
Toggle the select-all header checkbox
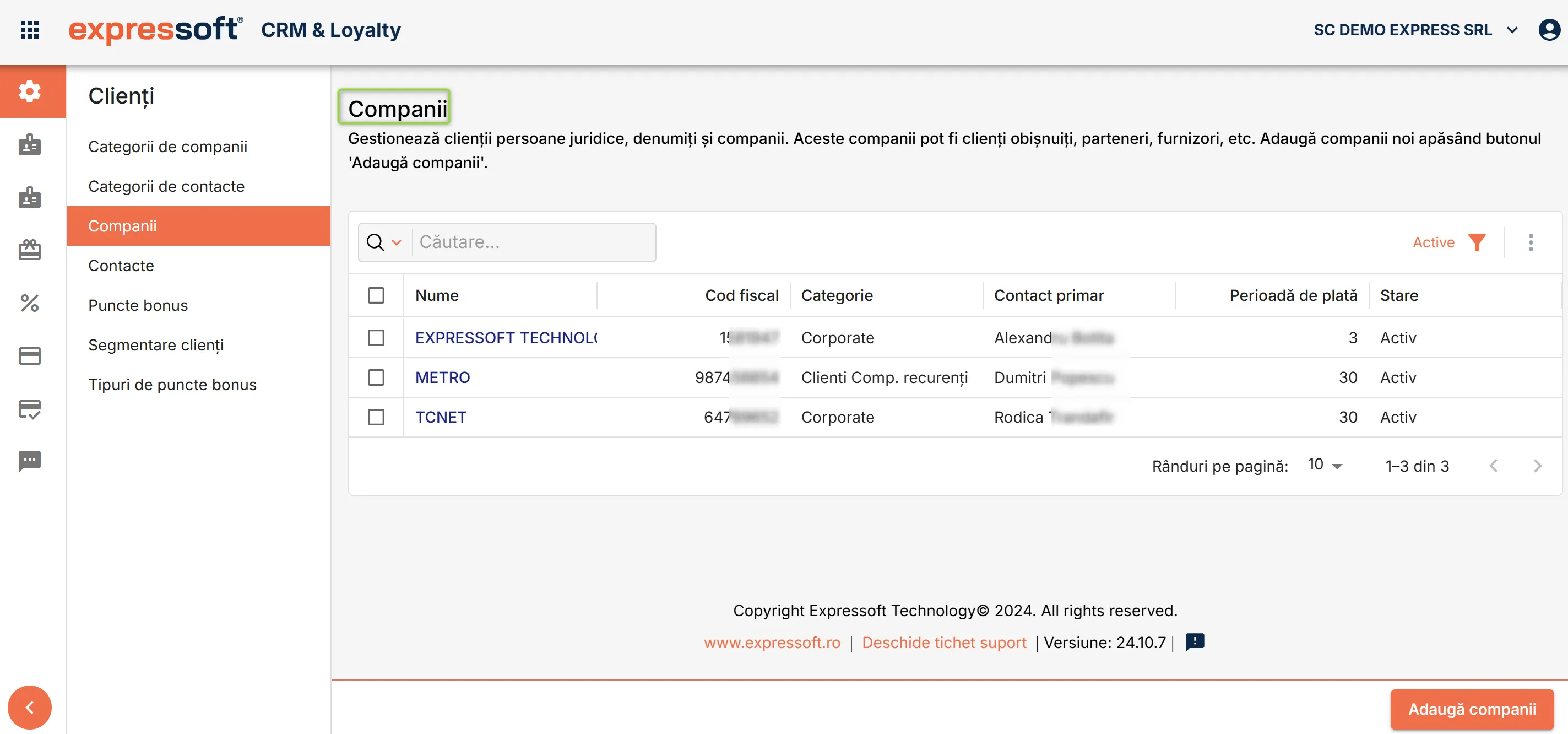(x=376, y=295)
